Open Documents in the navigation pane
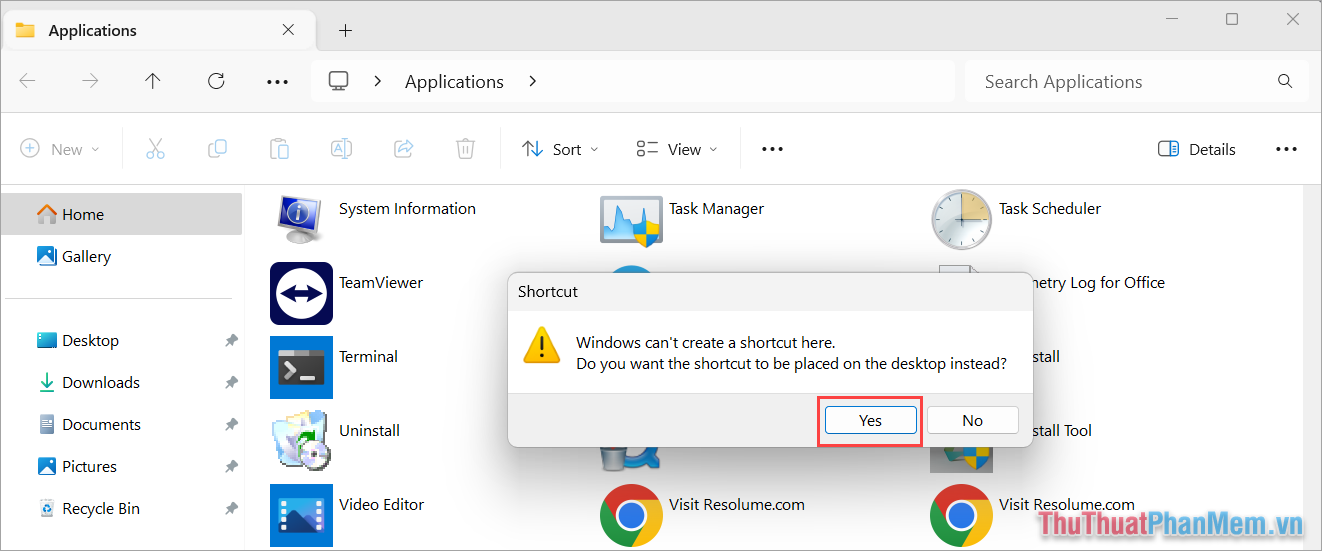1322x551 pixels. click(121, 424)
